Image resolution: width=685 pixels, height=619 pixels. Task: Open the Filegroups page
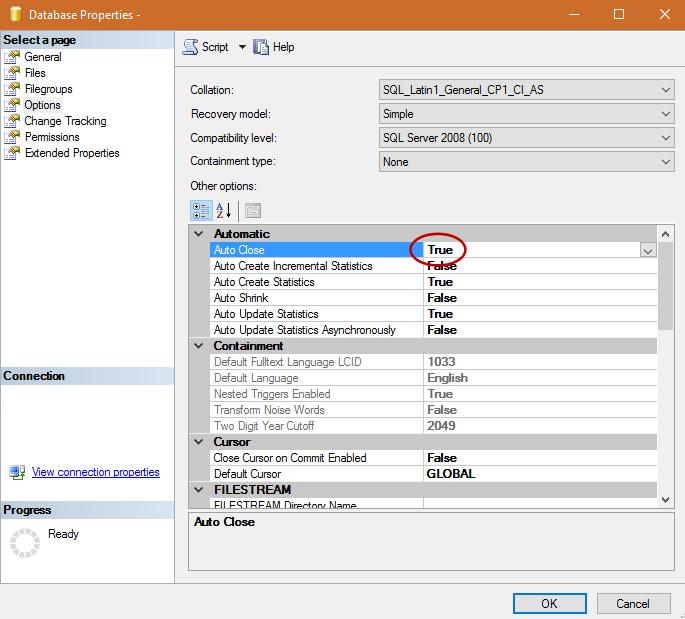(48, 89)
